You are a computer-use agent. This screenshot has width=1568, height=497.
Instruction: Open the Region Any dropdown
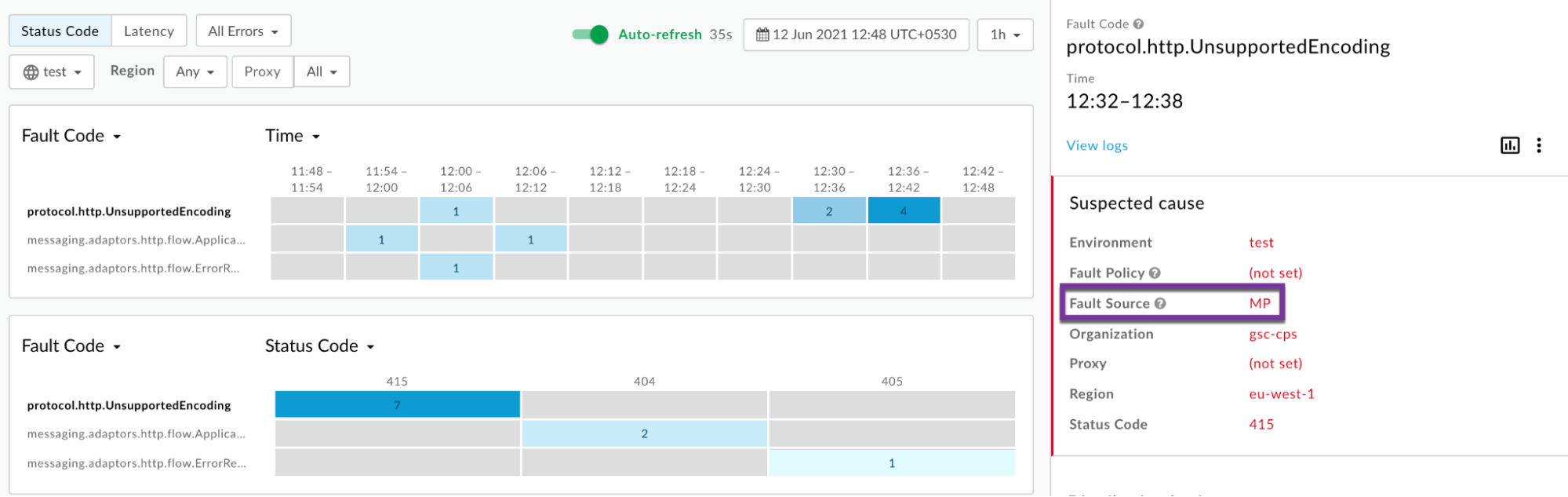[x=195, y=72]
